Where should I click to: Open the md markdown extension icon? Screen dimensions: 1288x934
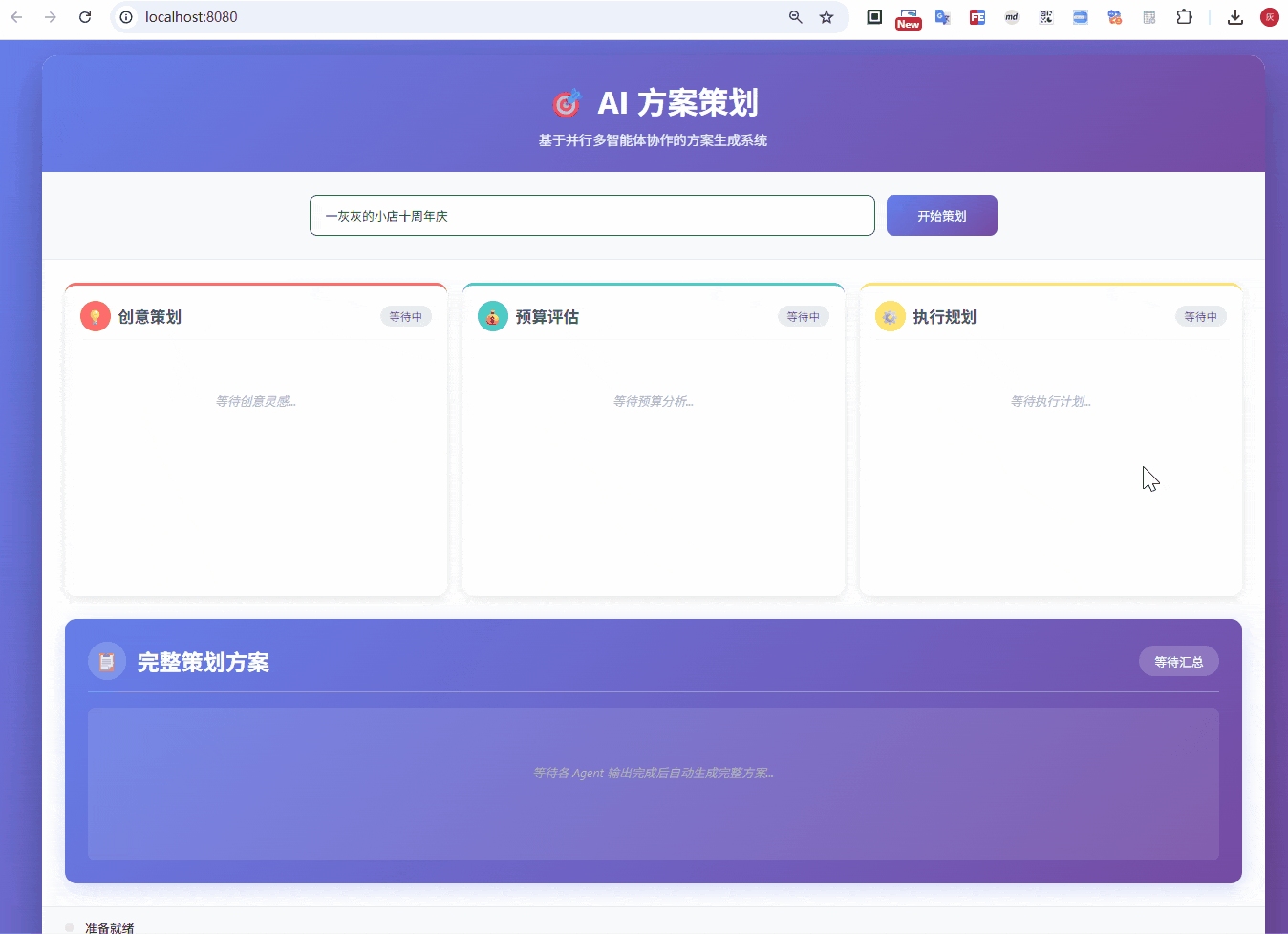1012,17
